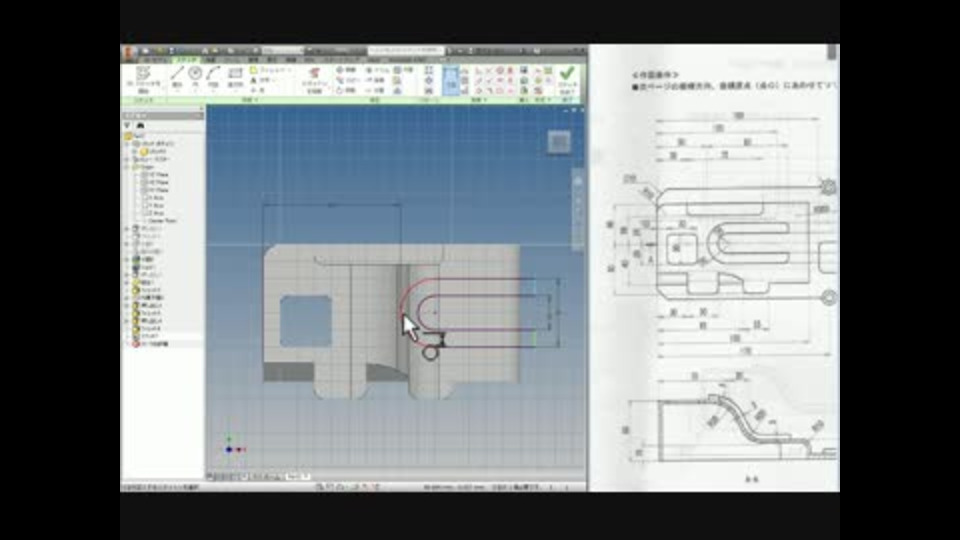Click the ViewCube in the viewport corner
The width and height of the screenshot is (960, 540).
tap(558, 142)
